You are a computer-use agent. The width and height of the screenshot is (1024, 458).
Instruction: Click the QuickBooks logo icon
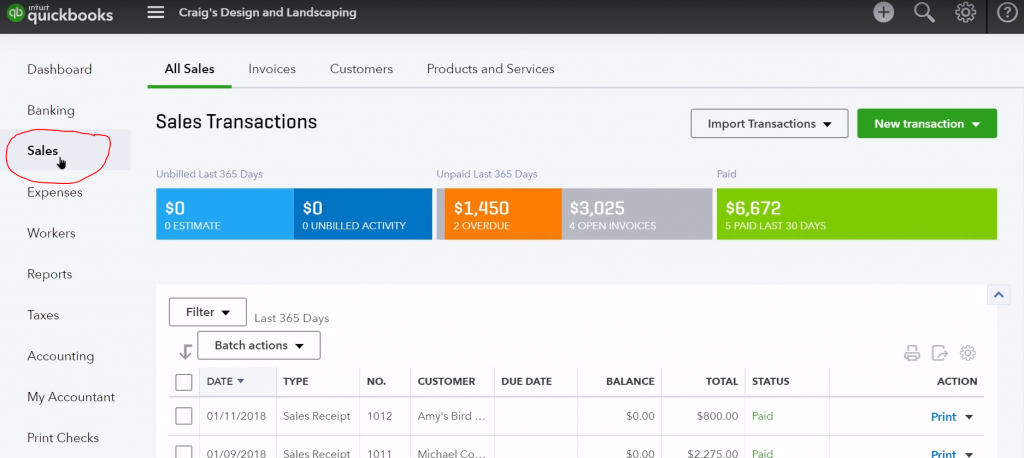pyautogui.click(x=17, y=13)
